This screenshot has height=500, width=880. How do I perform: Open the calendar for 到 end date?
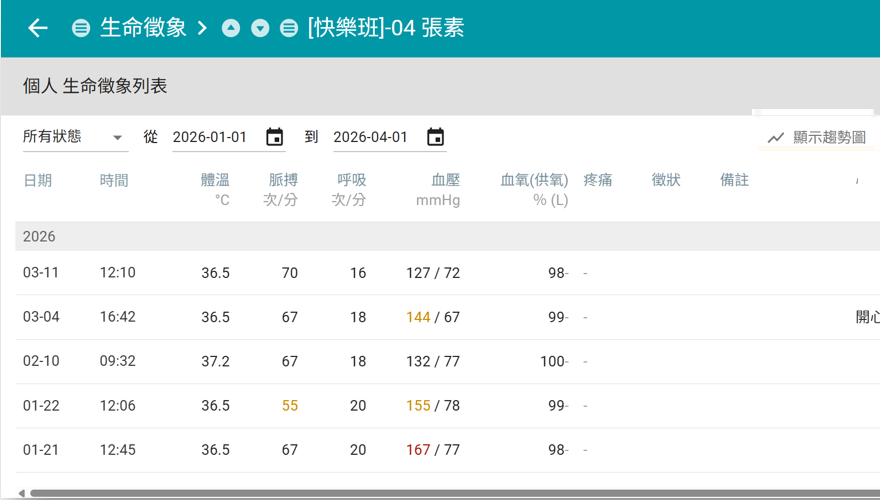click(x=436, y=136)
